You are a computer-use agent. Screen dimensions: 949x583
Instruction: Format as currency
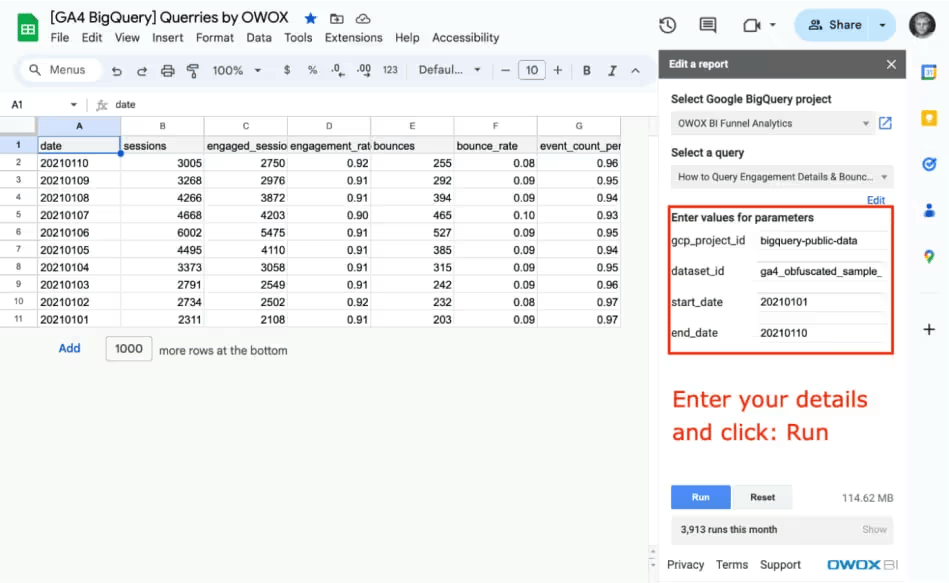(x=287, y=70)
